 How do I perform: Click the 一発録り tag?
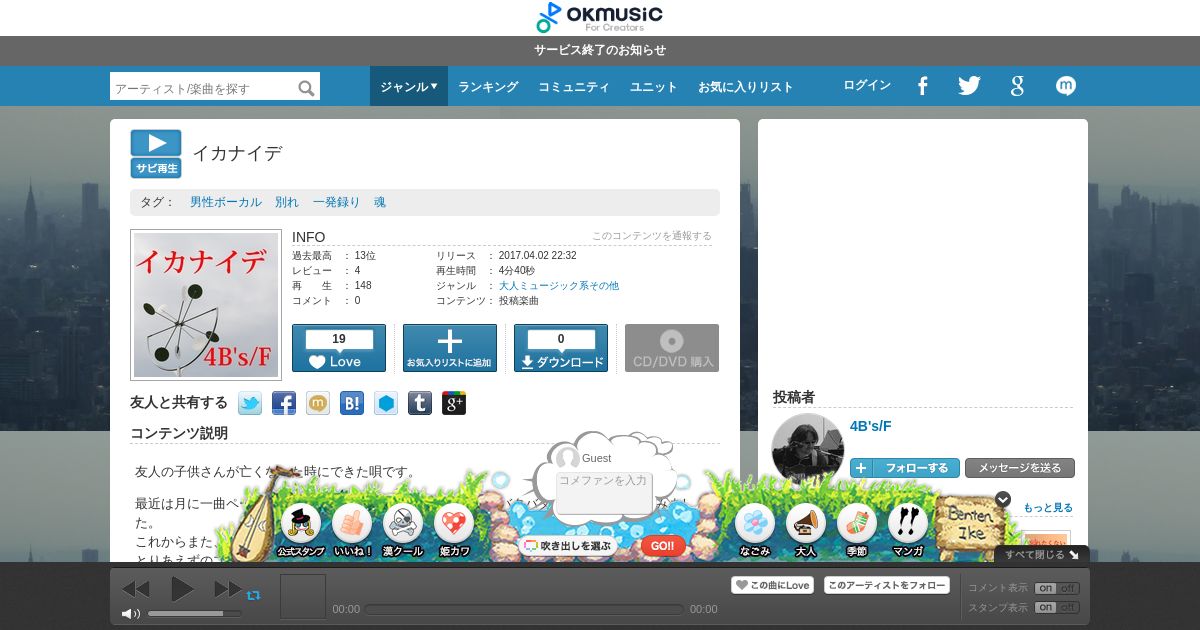pos(336,202)
